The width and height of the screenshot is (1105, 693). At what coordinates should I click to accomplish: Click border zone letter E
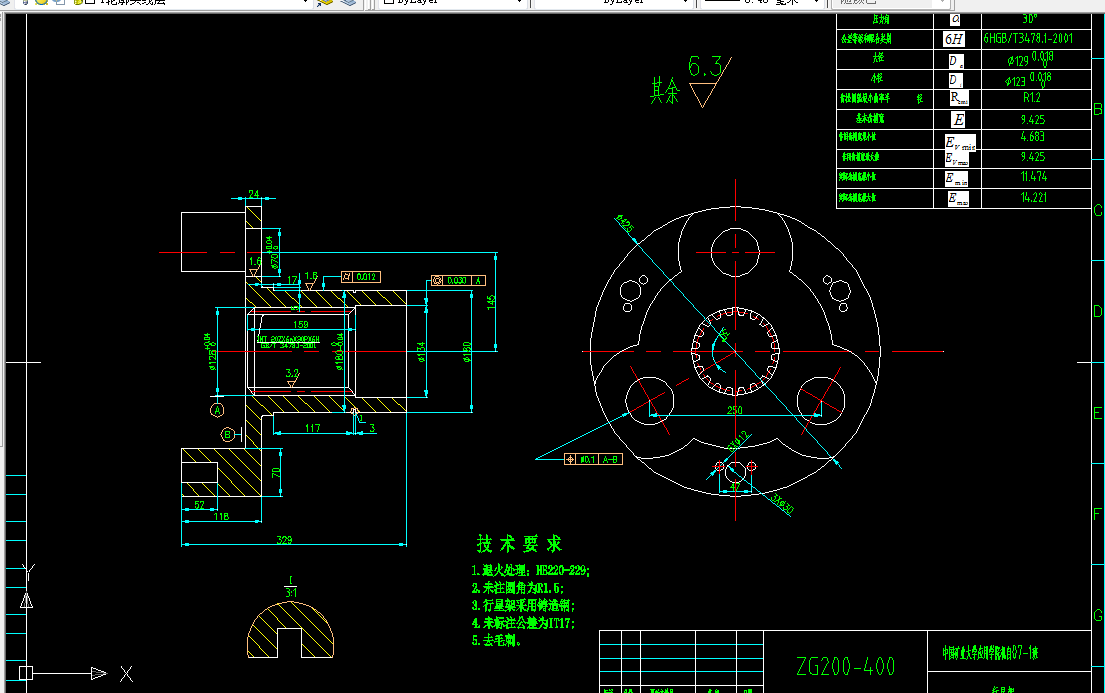tap(1097, 413)
